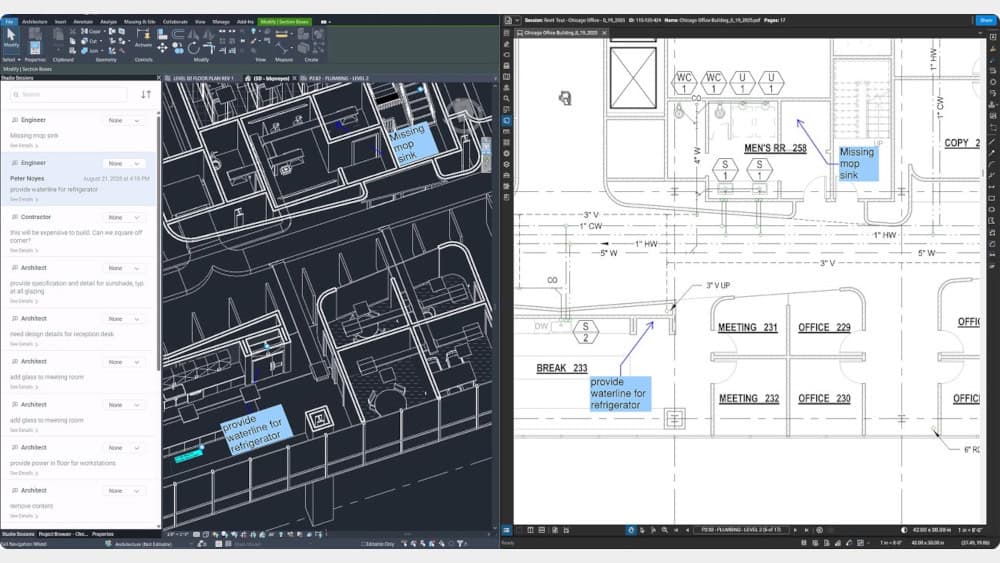Viewport: 1000px width, 563px height.
Task: Select the 'provide waterline for refrigerator' PDF markup
Action: (x=619, y=393)
